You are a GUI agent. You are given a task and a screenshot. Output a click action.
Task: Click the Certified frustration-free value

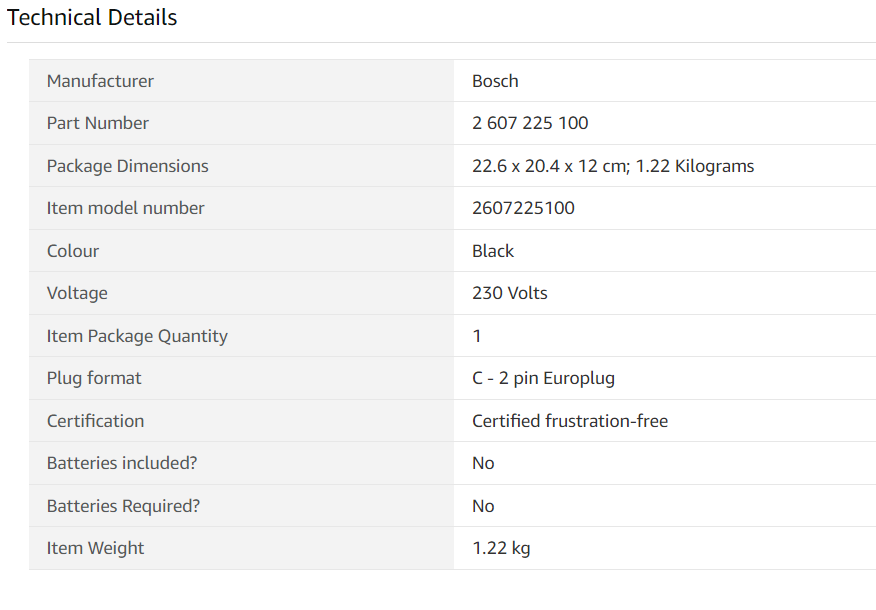pos(570,421)
